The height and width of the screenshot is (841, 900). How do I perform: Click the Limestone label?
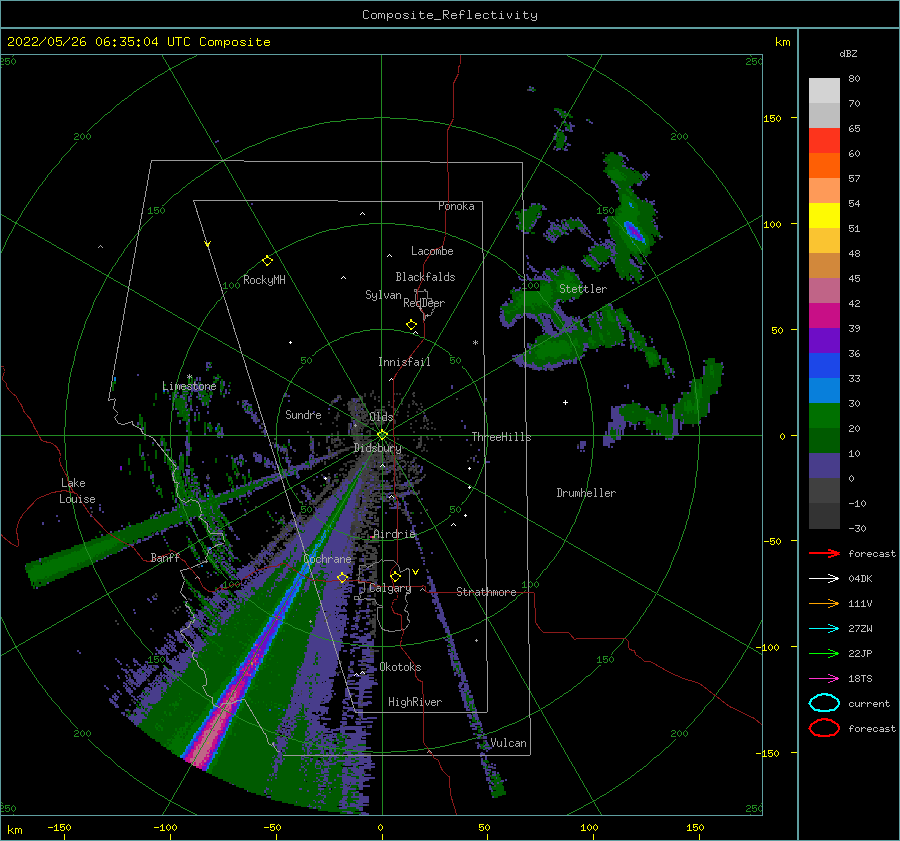click(x=189, y=386)
